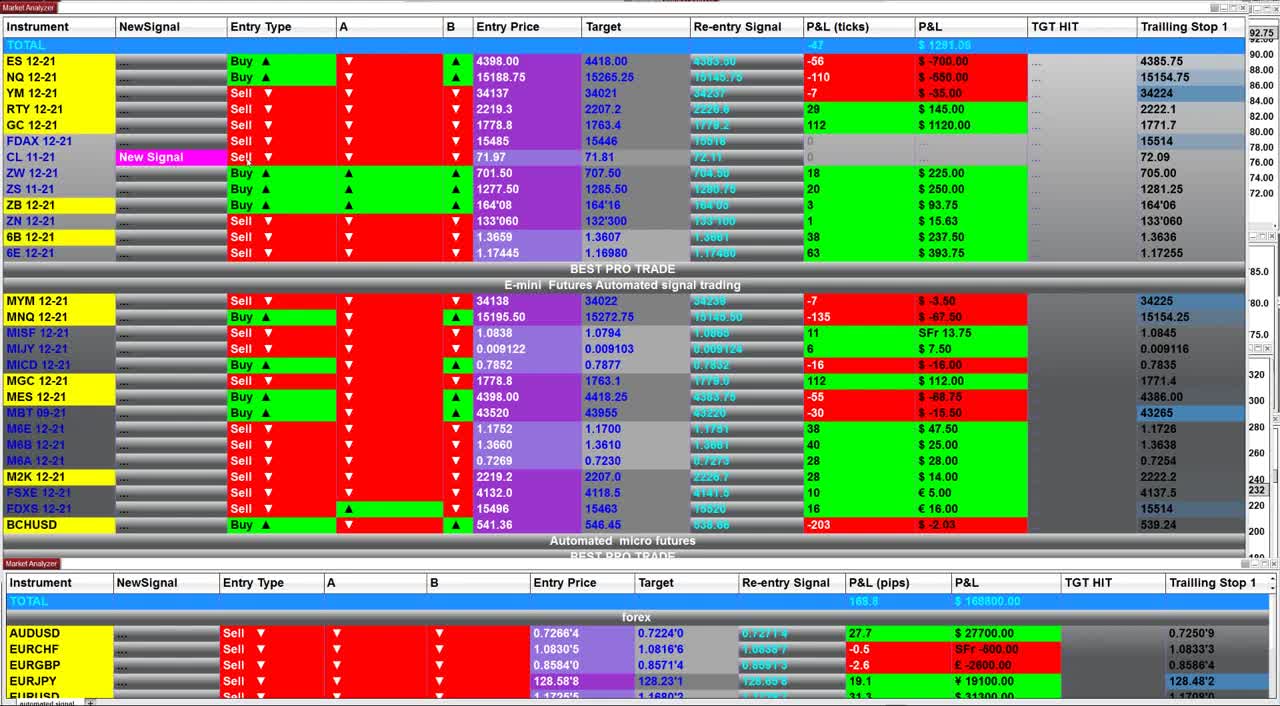1280x706 pixels.
Task: Click the $ -700.00 P&L cell
Action: [x=971, y=61]
